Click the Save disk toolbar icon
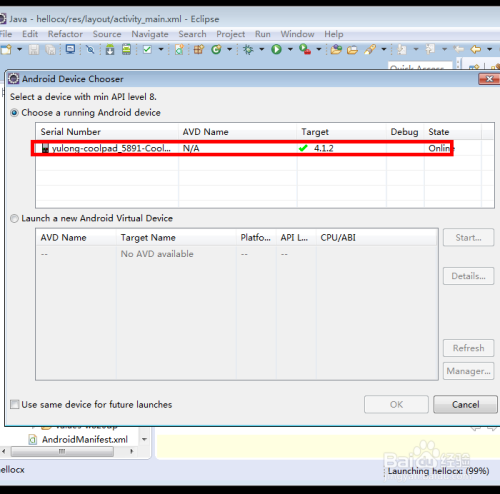This screenshot has width=500, height=494. [33, 50]
